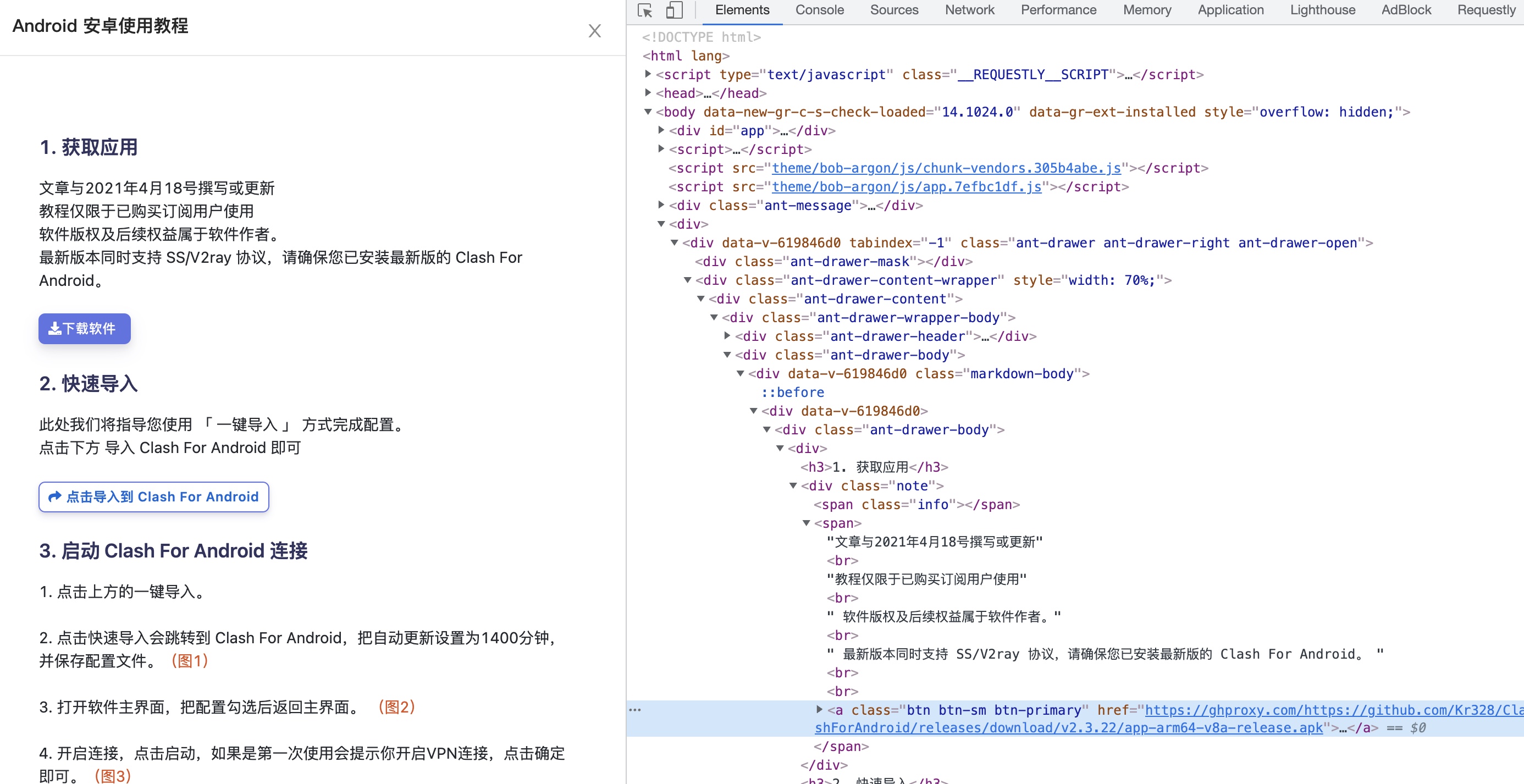Expand the ant-drawer-header node
The image size is (1524, 784).
click(x=727, y=335)
